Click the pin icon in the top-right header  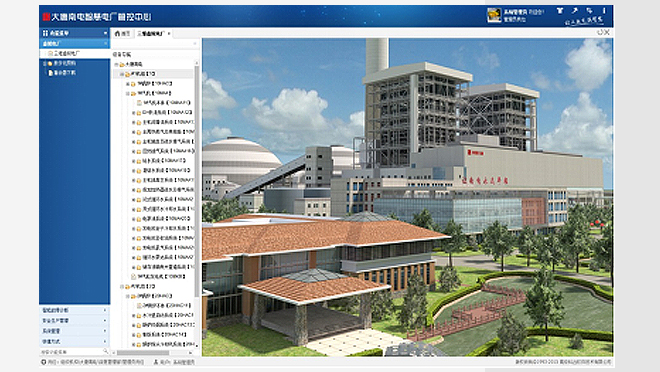click(x=575, y=11)
